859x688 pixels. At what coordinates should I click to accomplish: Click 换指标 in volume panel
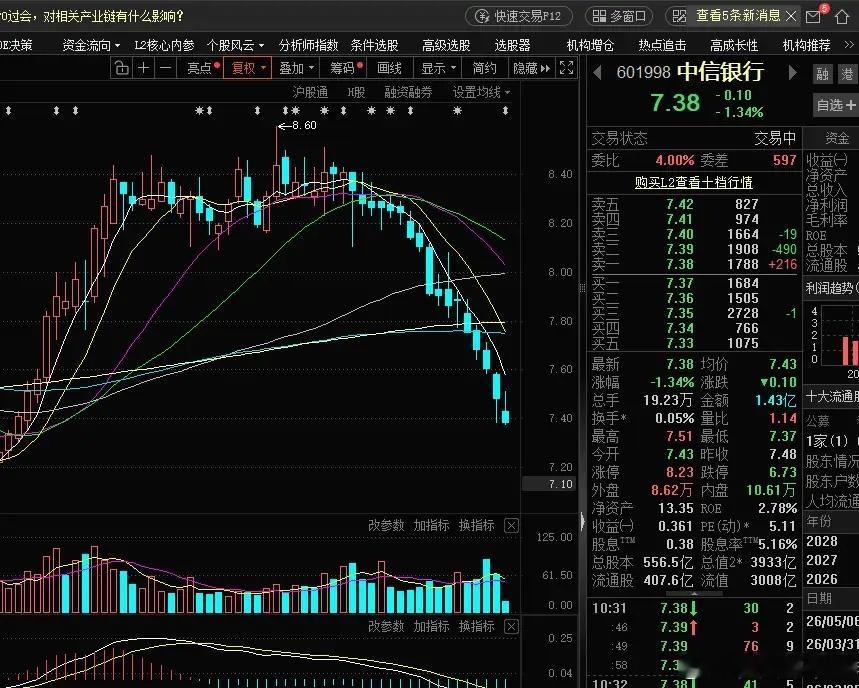(x=476, y=526)
